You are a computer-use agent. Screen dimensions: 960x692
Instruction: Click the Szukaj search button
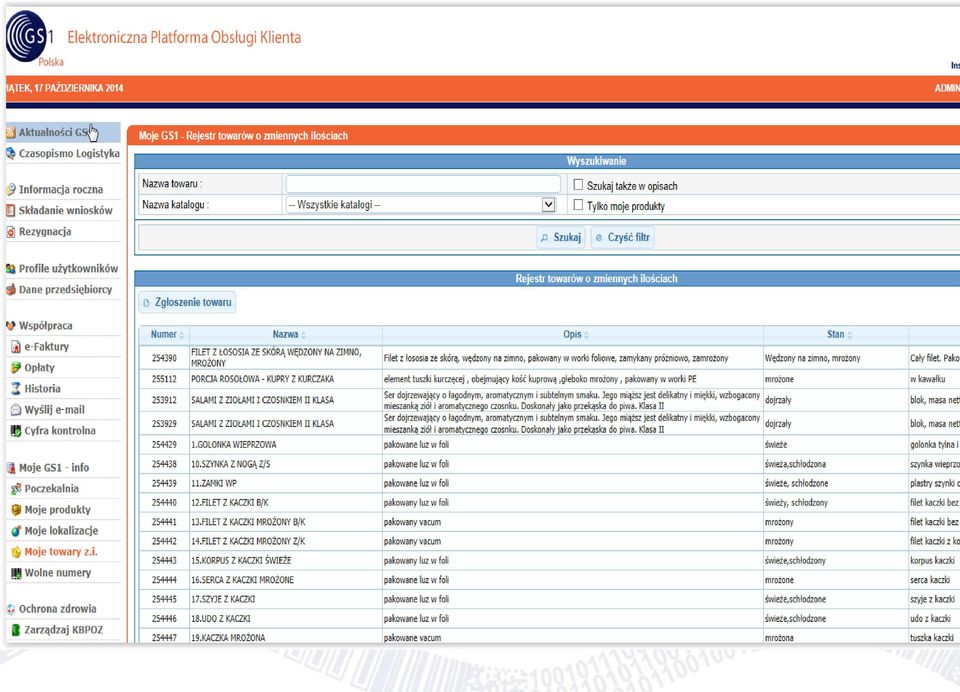coord(560,238)
